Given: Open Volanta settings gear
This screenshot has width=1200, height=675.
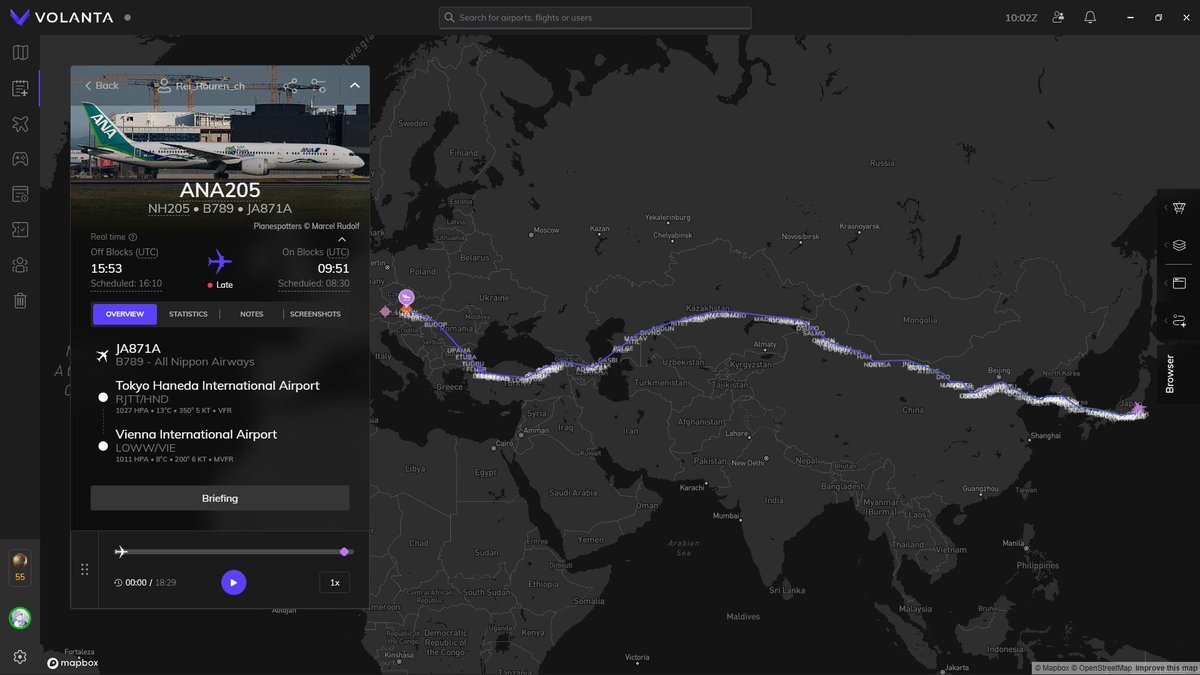Looking at the screenshot, I should (x=20, y=657).
